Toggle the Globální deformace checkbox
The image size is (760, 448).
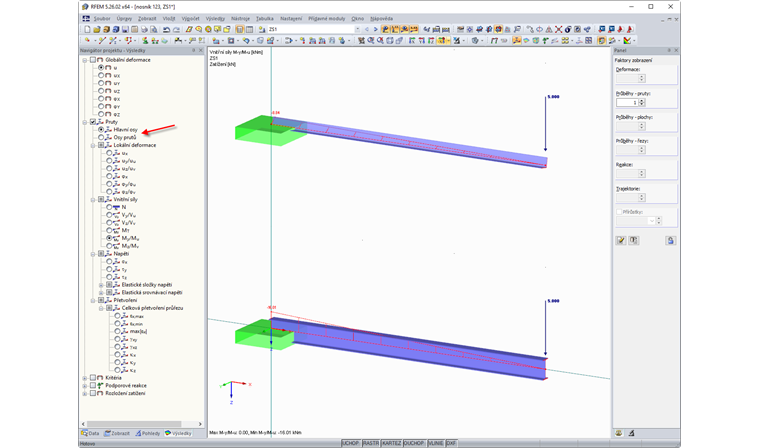(x=93, y=60)
